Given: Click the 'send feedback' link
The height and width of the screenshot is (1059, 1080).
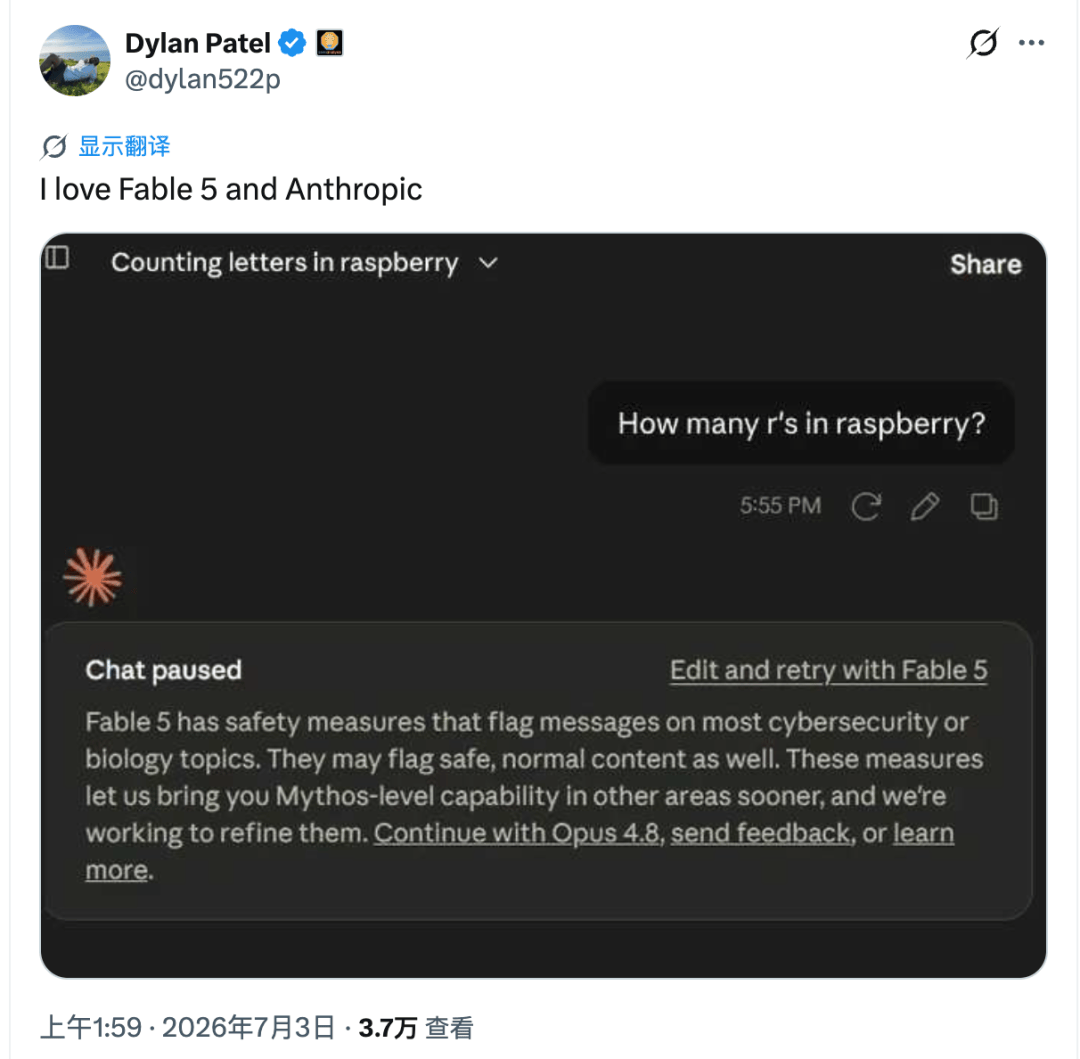Looking at the screenshot, I should tap(760, 833).
